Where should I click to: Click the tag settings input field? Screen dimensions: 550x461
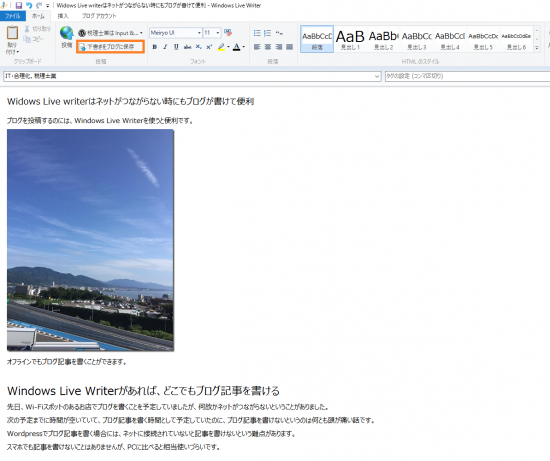point(467,76)
